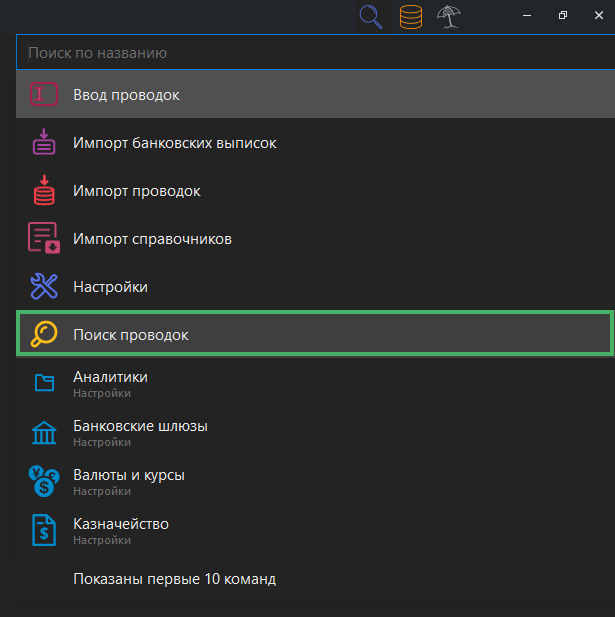615x617 pixels.
Task: Click the Импорт справочников icon
Action: (43, 239)
